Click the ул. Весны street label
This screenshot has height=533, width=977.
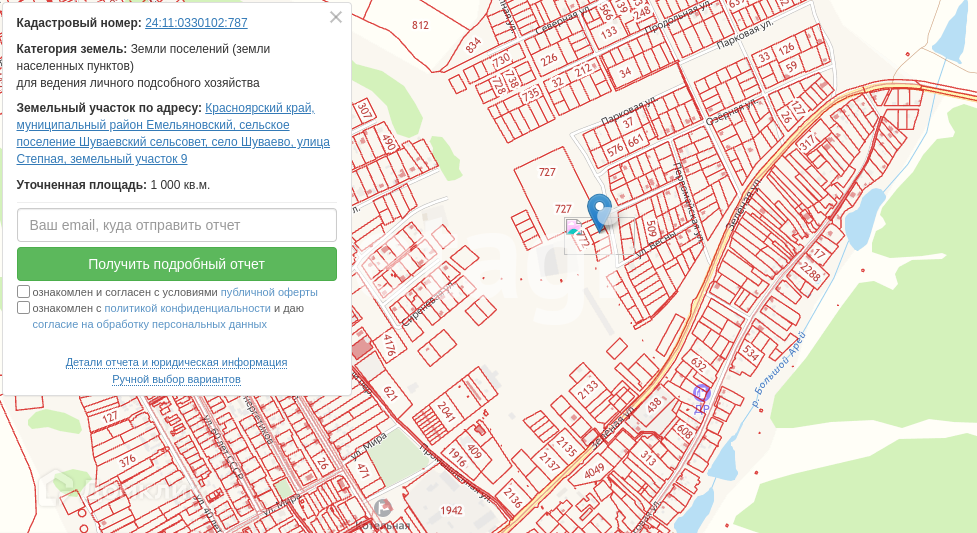tap(654, 246)
